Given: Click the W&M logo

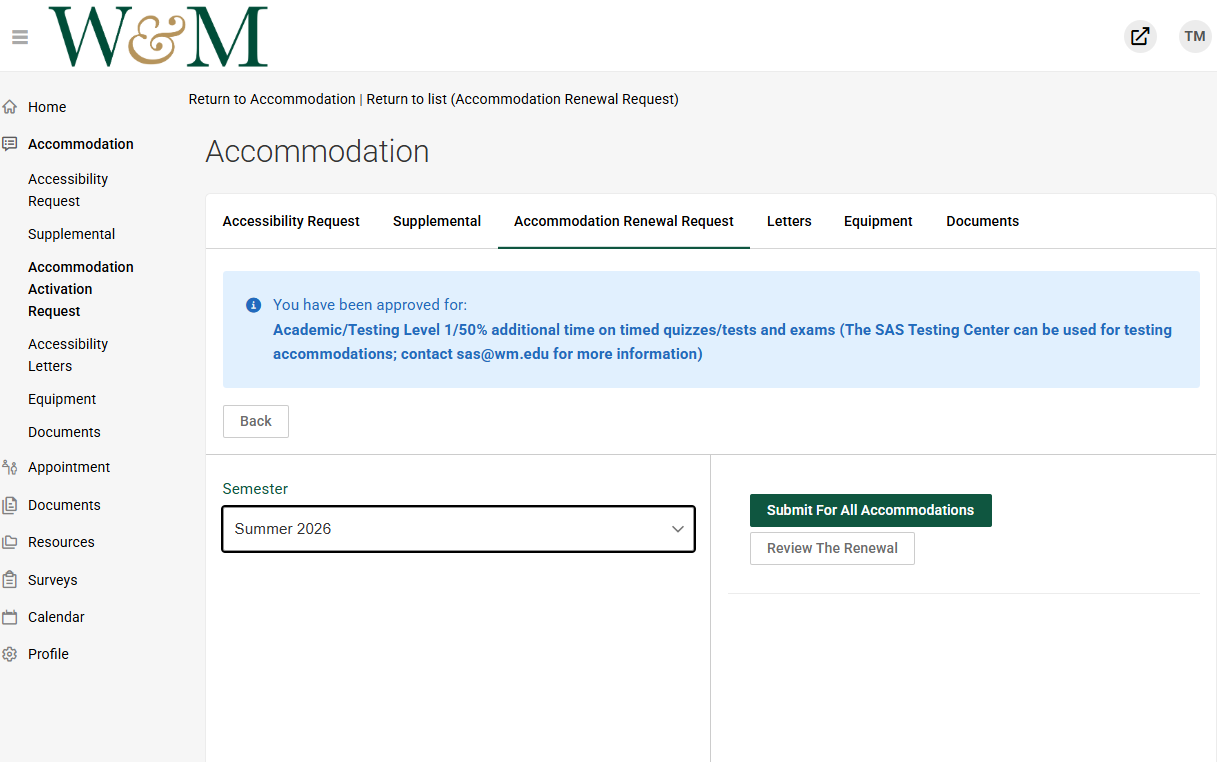Looking at the screenshot, I should point(158,36).
